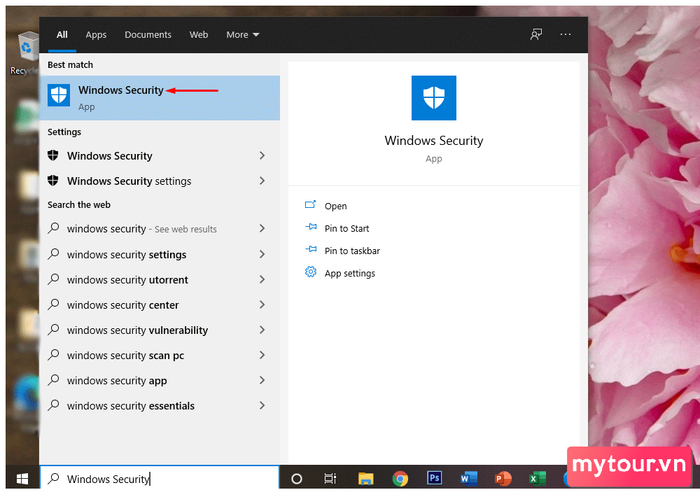Click the Windows Security title in the preview pane
The width and height of the screenshot is (700, 497).
(433, 140)
